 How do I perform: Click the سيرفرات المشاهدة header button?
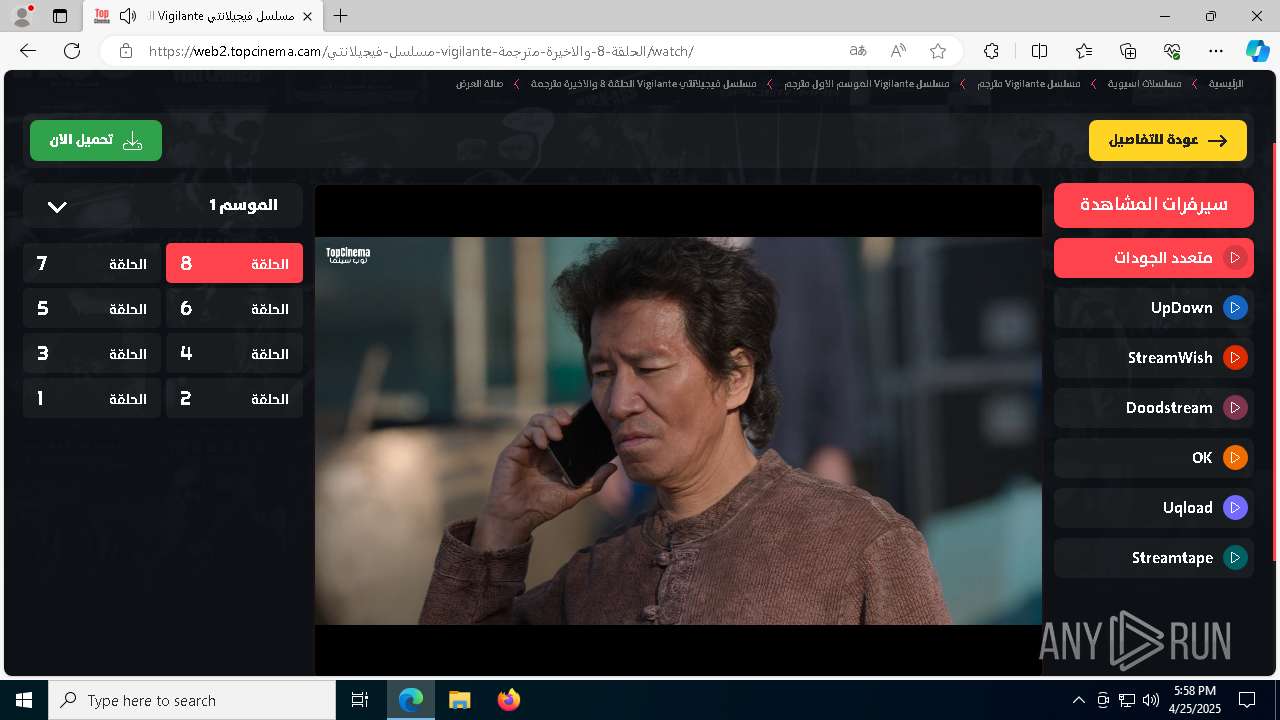pos(1154,205)
